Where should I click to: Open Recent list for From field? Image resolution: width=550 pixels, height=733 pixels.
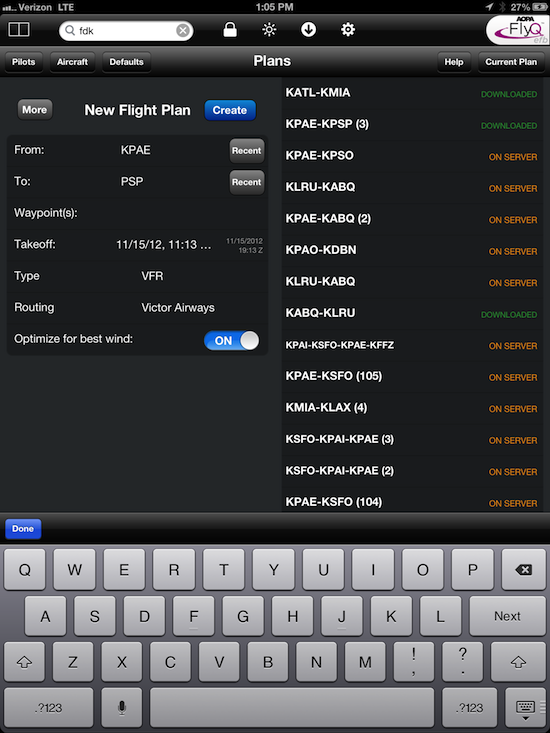pyautogui.click(x=246, y=151)
